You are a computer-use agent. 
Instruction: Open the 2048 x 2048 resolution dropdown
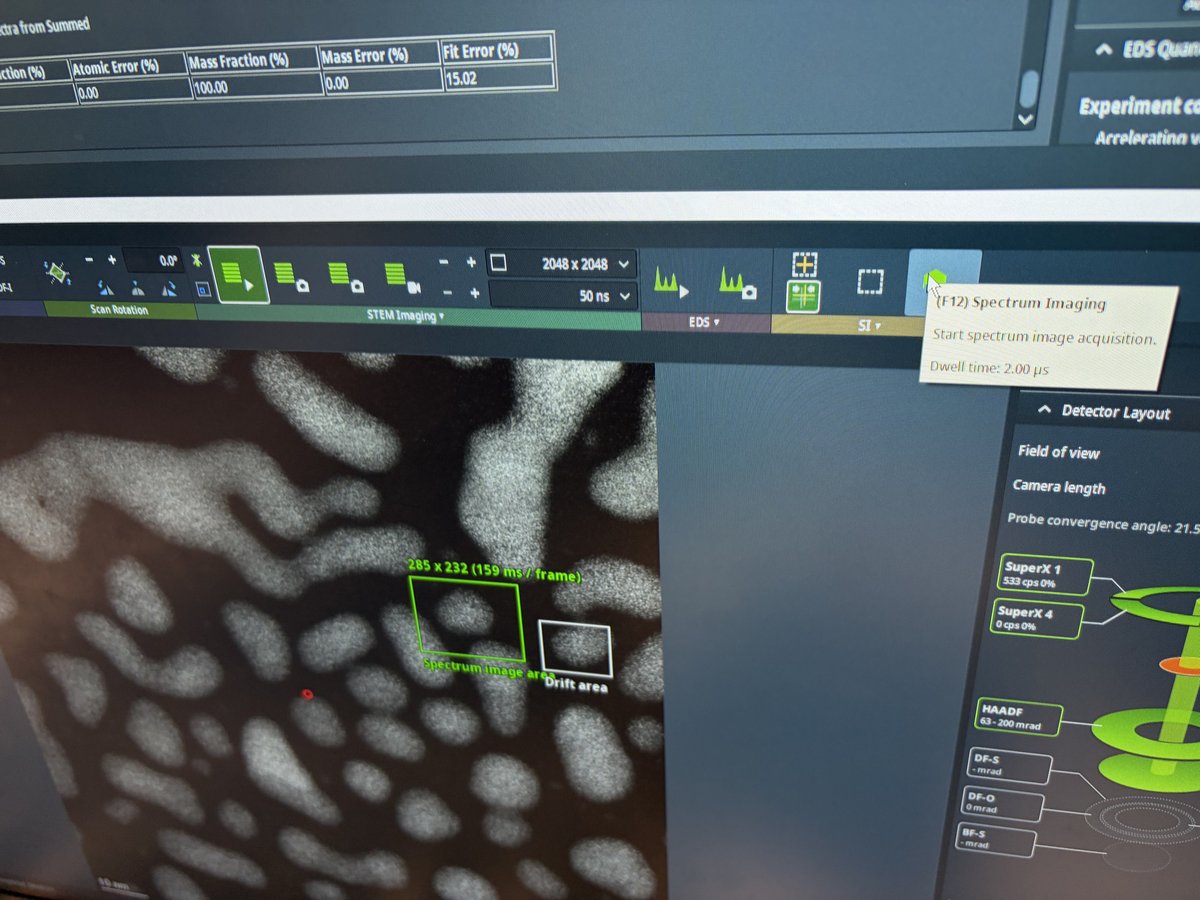tap(625, 265)
